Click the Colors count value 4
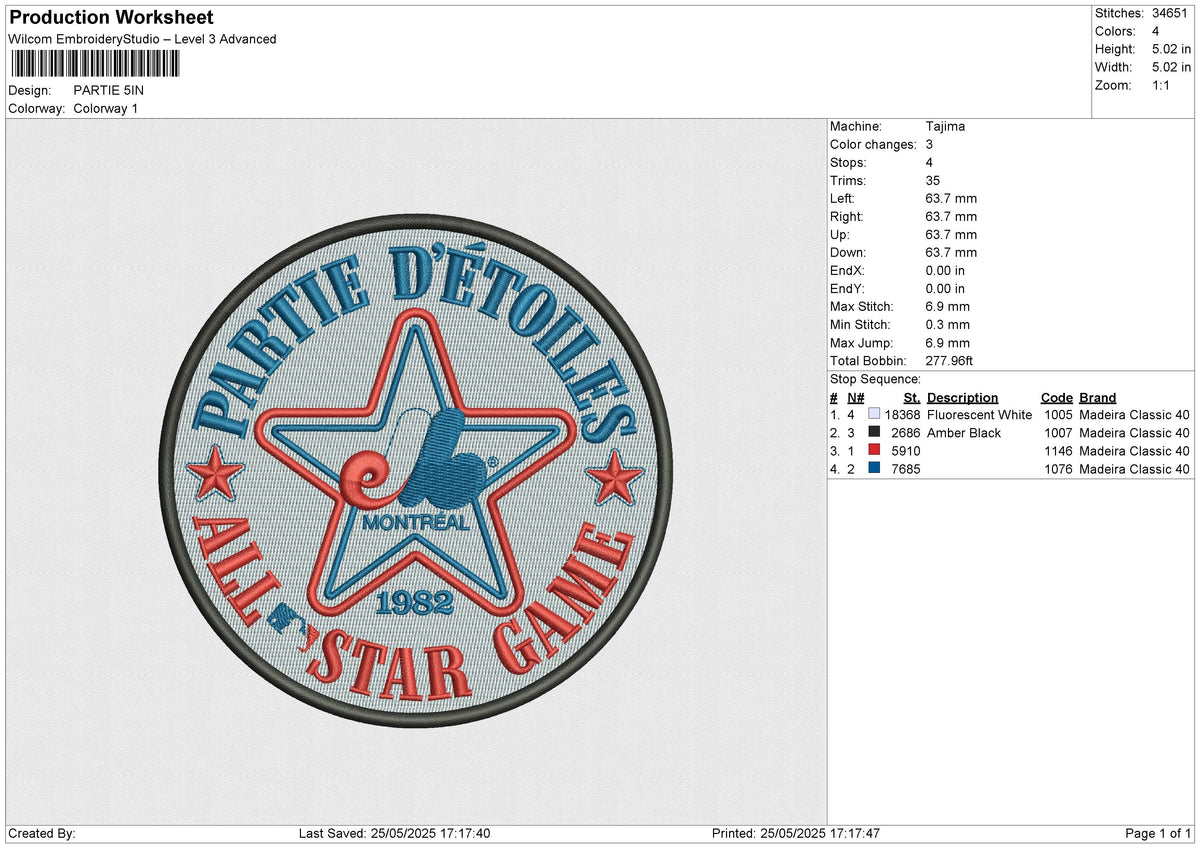This screenshot has width=1200, height=848. tap(1156, 31)
